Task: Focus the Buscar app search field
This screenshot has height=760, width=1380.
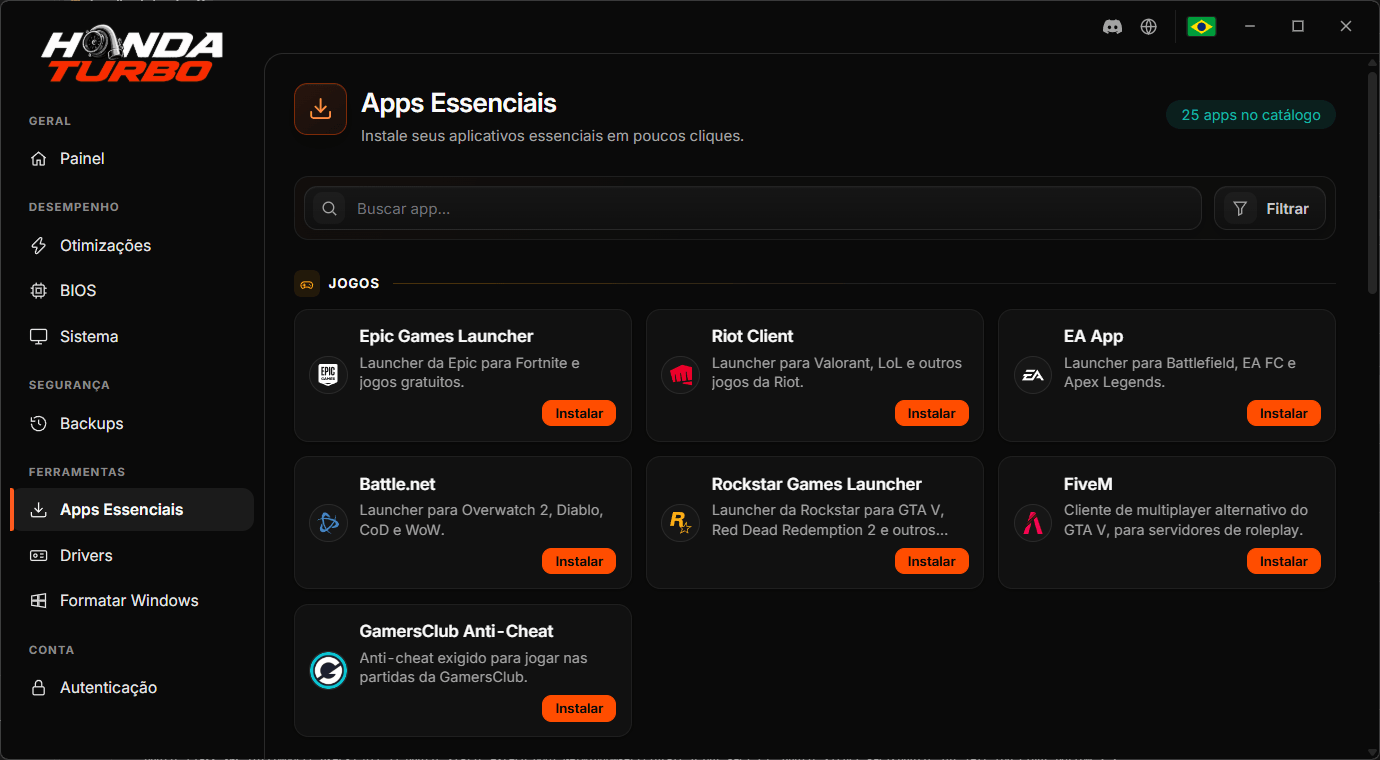Action: coord(753,209)
